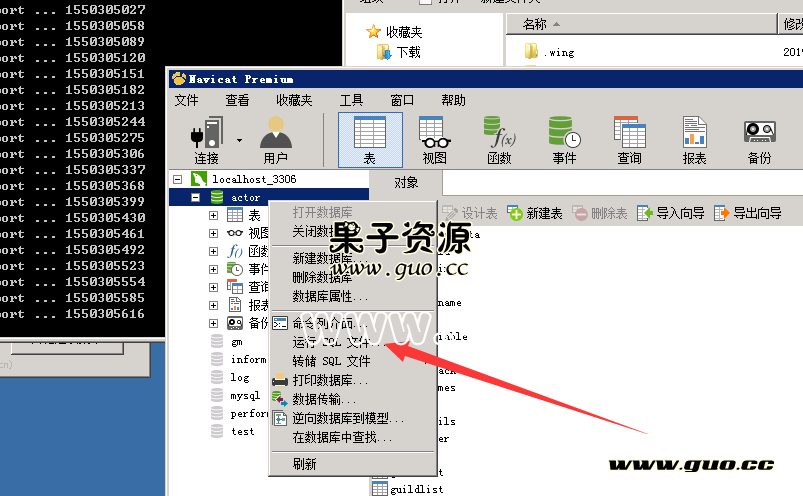Select the performance_schema database

pos(249,414)
